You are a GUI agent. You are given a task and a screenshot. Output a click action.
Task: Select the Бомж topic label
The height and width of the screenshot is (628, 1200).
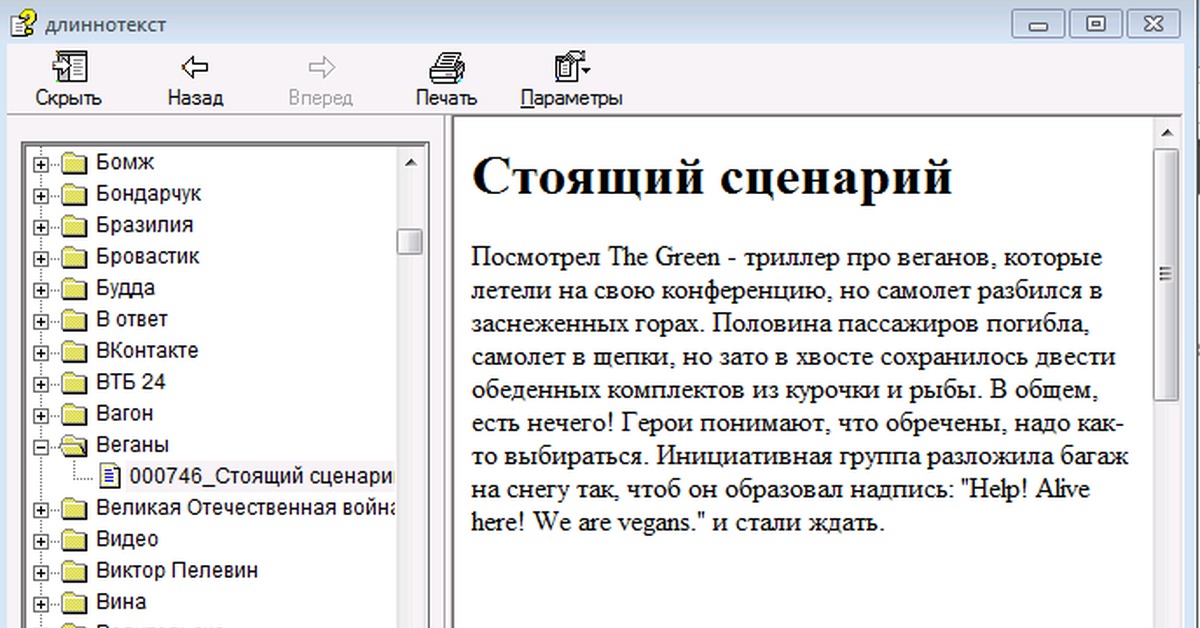click(125, 162)
